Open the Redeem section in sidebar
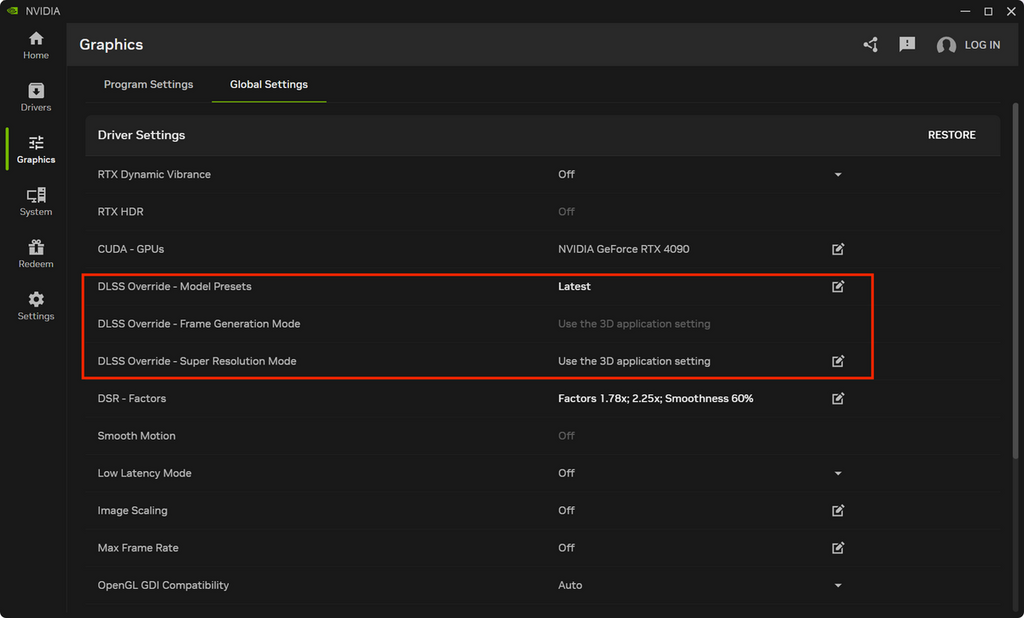Viewport: 1024px width, 618px height. (36, 254)
